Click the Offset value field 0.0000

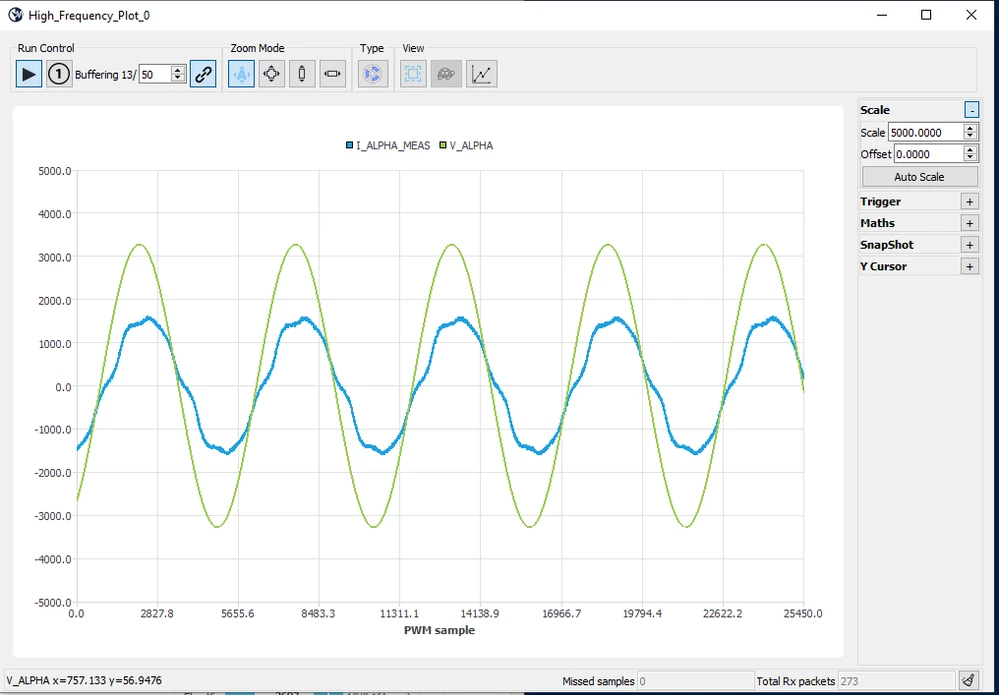click(929, 154)
